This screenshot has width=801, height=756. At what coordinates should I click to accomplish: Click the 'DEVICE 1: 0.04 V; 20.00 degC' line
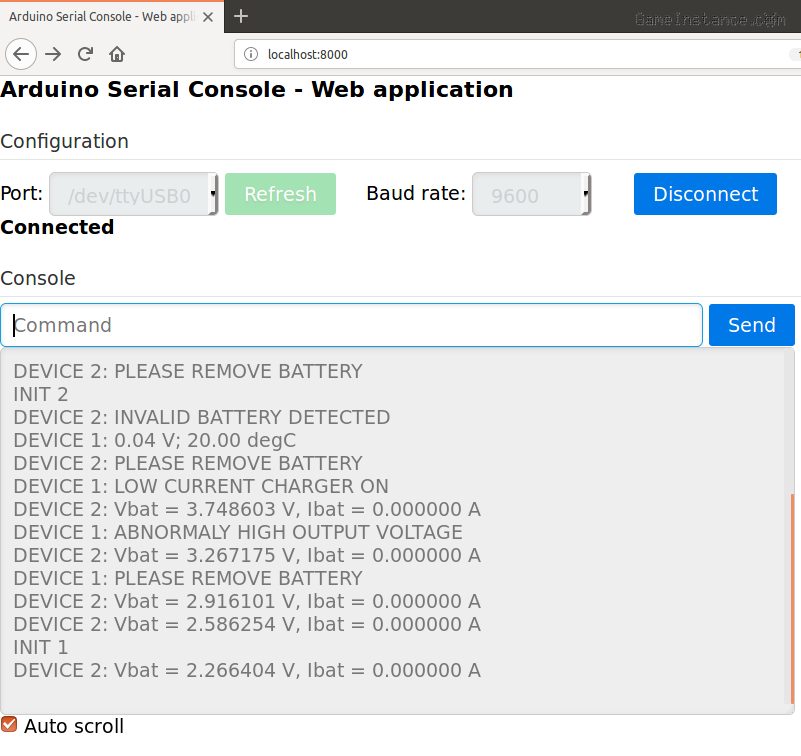tap(155, 440)
